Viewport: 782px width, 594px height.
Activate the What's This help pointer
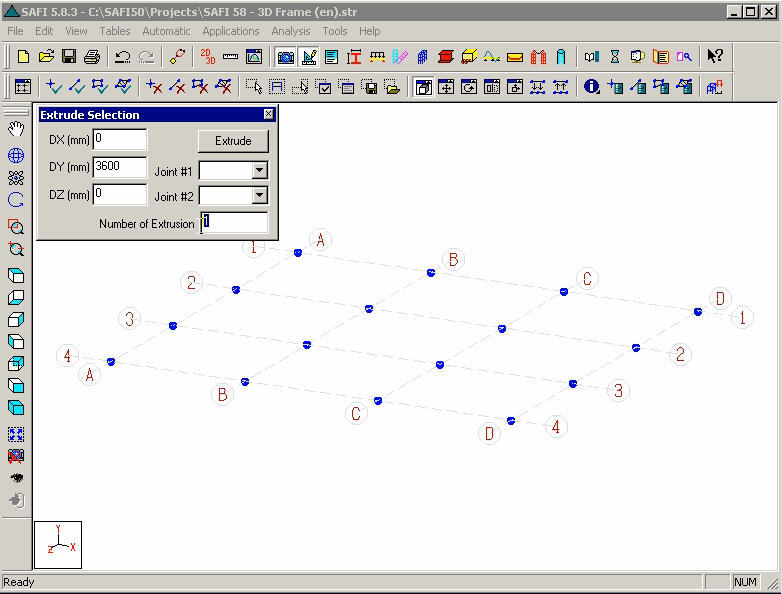point(715,56)
